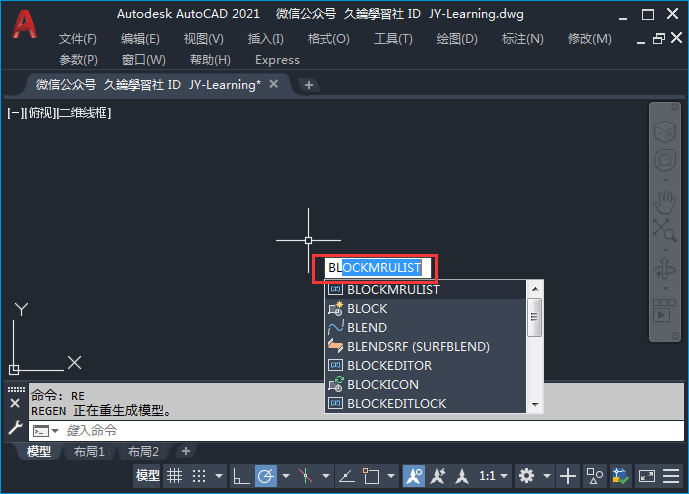Choose BLOCKEDITOR from the suggestion list
Image resolution: width=689 pixels, height=494 pixels.
coord(425,366)
